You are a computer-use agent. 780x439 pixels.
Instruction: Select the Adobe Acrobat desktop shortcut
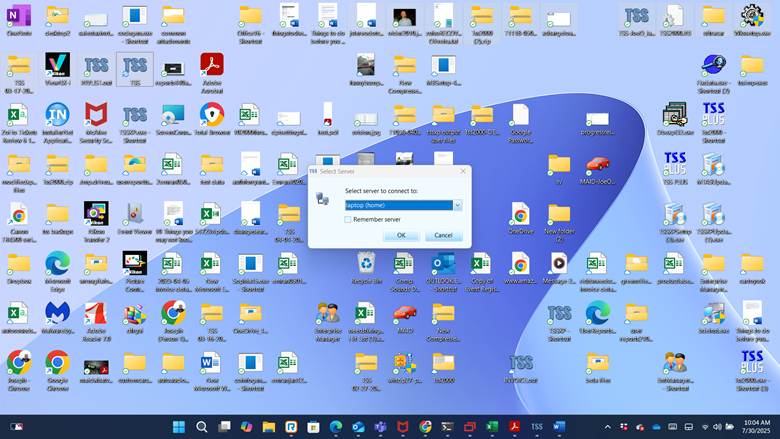click(212, 73)
